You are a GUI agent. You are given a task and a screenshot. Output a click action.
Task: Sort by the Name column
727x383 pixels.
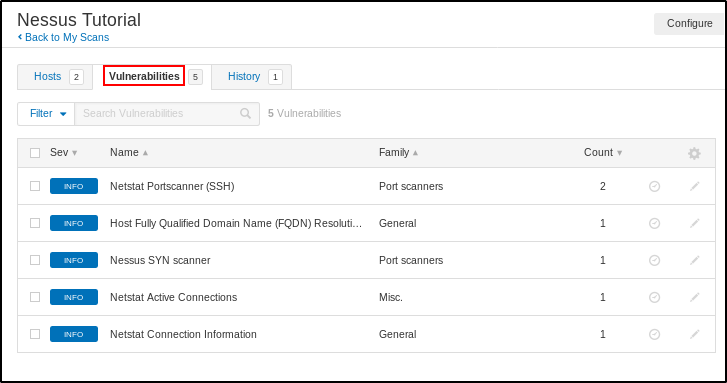(129, 153)
